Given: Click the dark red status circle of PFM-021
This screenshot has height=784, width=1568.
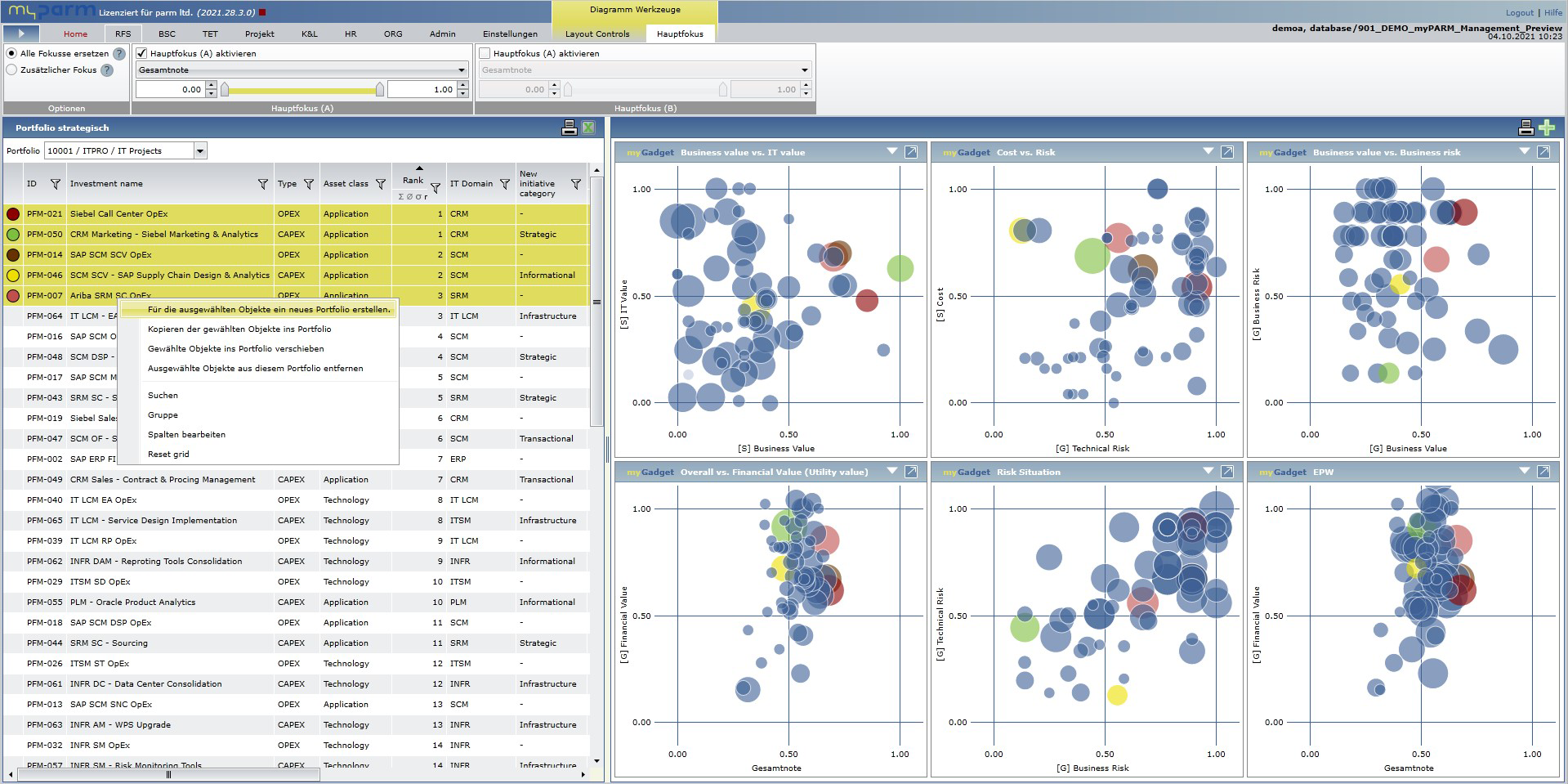Looking at the screenshot, I should 13,214.
